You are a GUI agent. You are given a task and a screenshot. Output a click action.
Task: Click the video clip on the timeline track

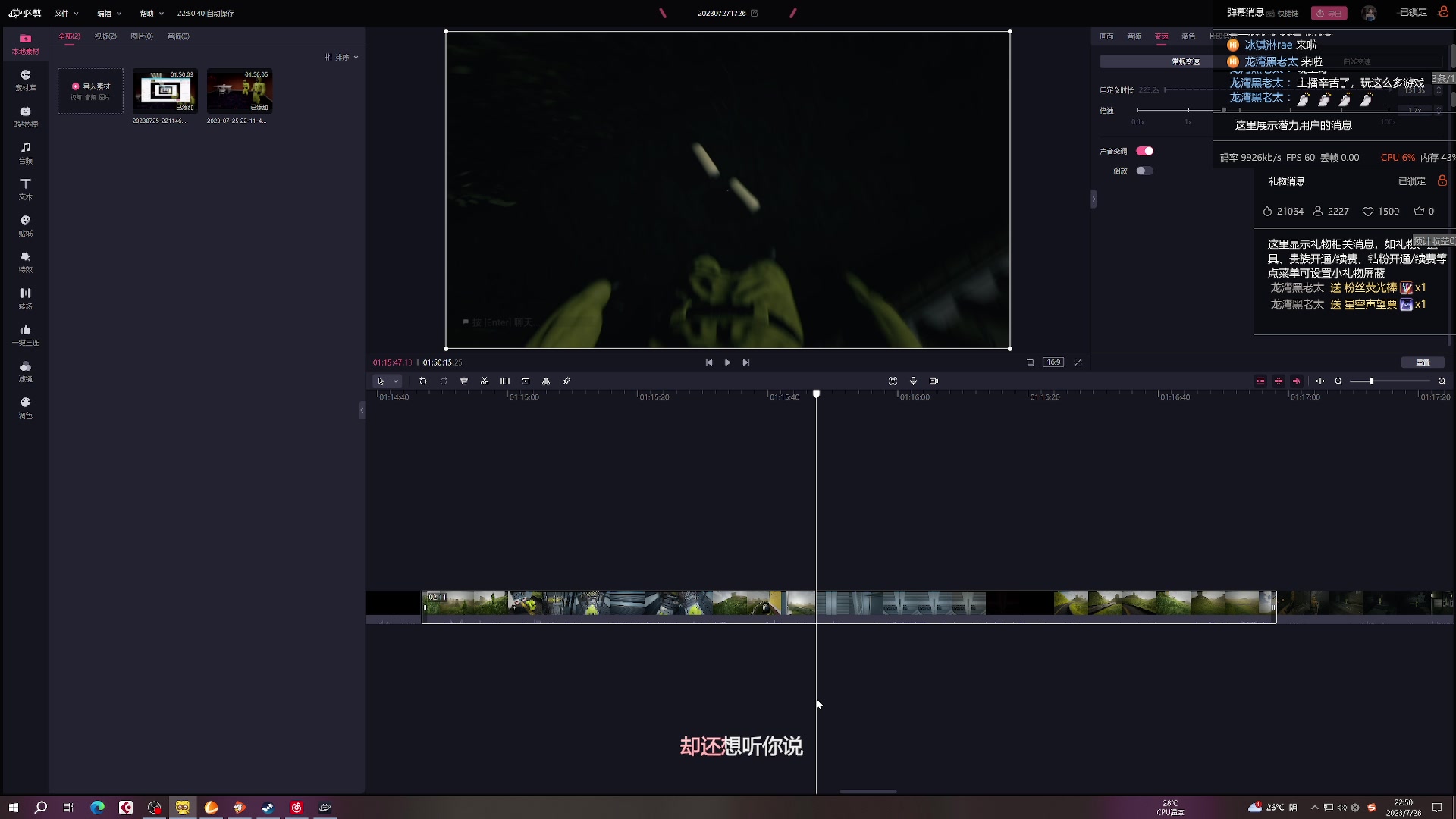[x=849, y=607]
